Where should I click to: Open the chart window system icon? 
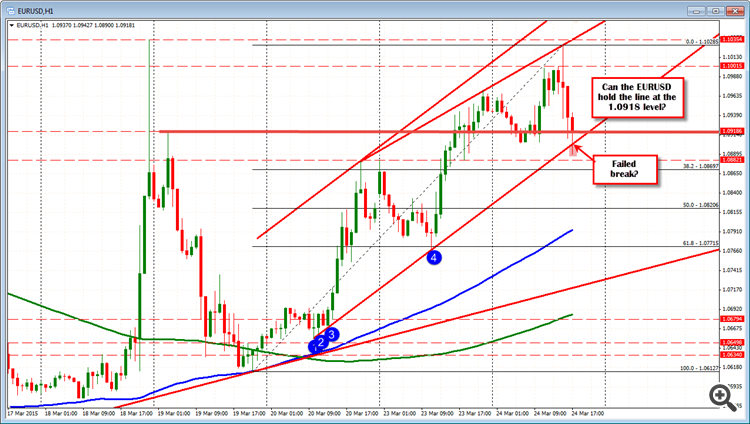point(11,11)
